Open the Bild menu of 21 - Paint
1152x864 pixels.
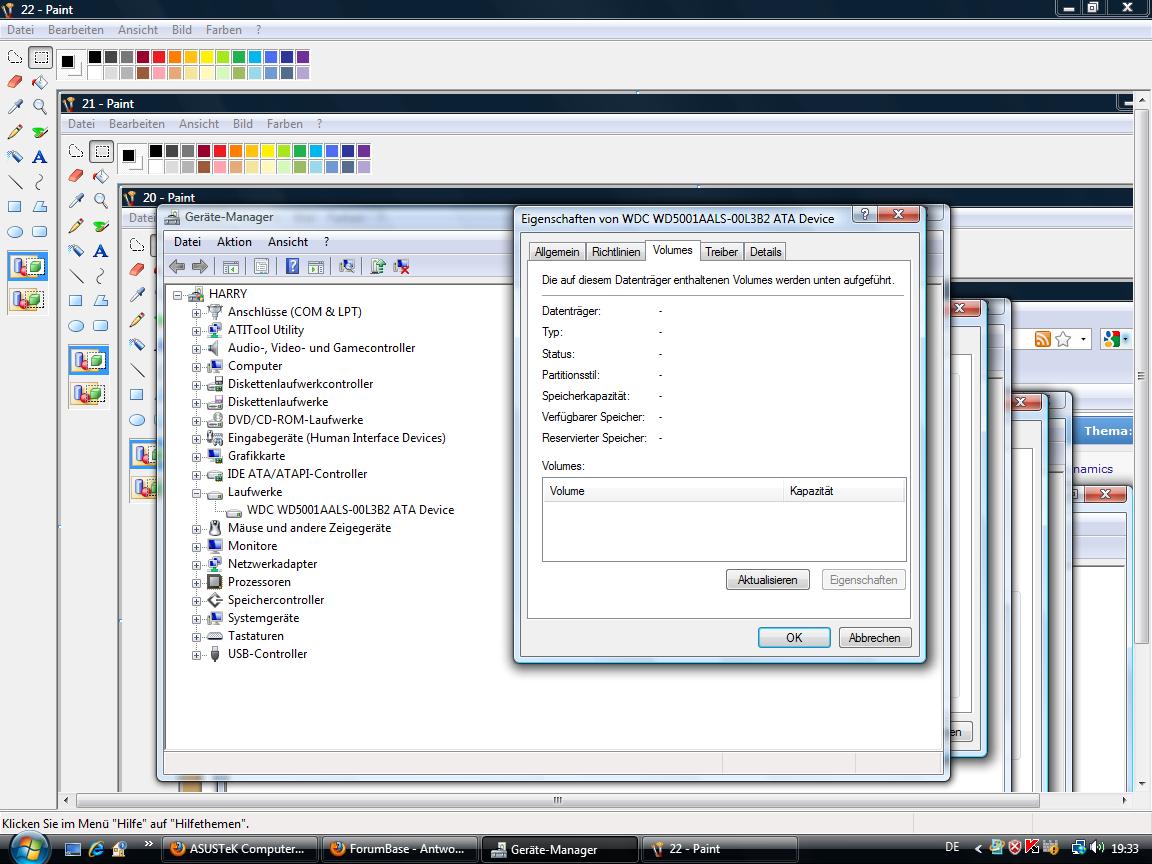pos(242,124)
